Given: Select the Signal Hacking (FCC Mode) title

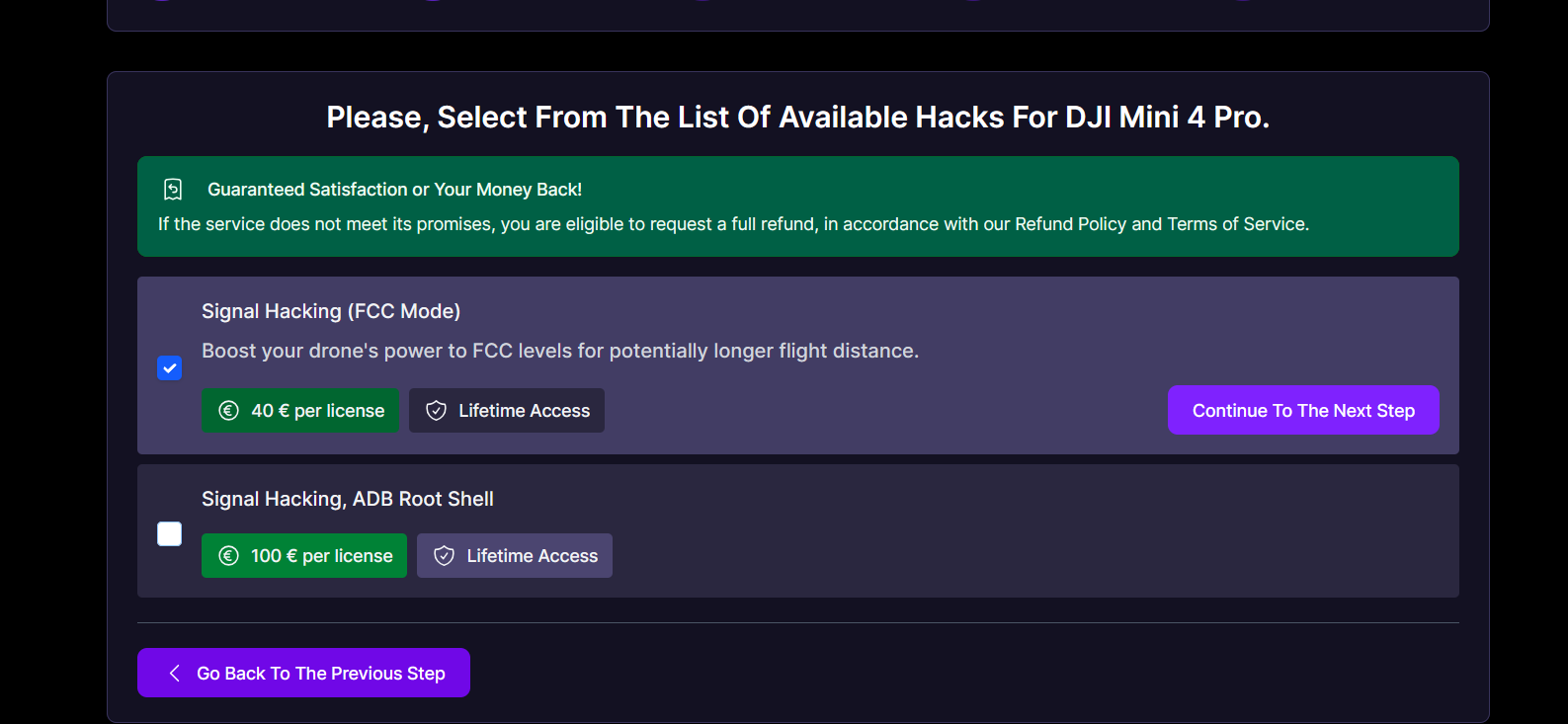Looking at the screenshot, I should click(x=331, y=311).
